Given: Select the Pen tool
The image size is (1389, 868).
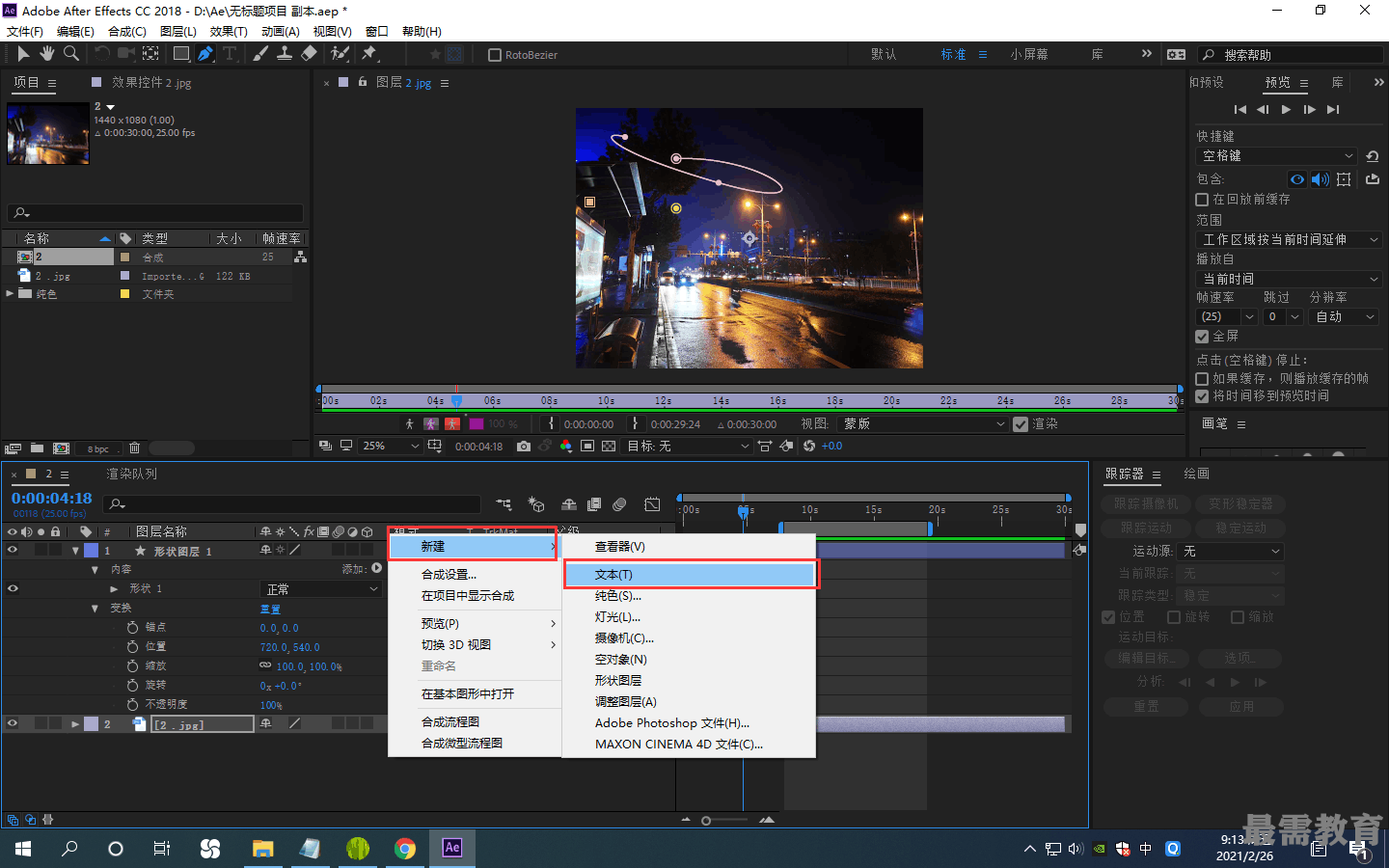Looking at the screenshot, I should coord(205,54).
